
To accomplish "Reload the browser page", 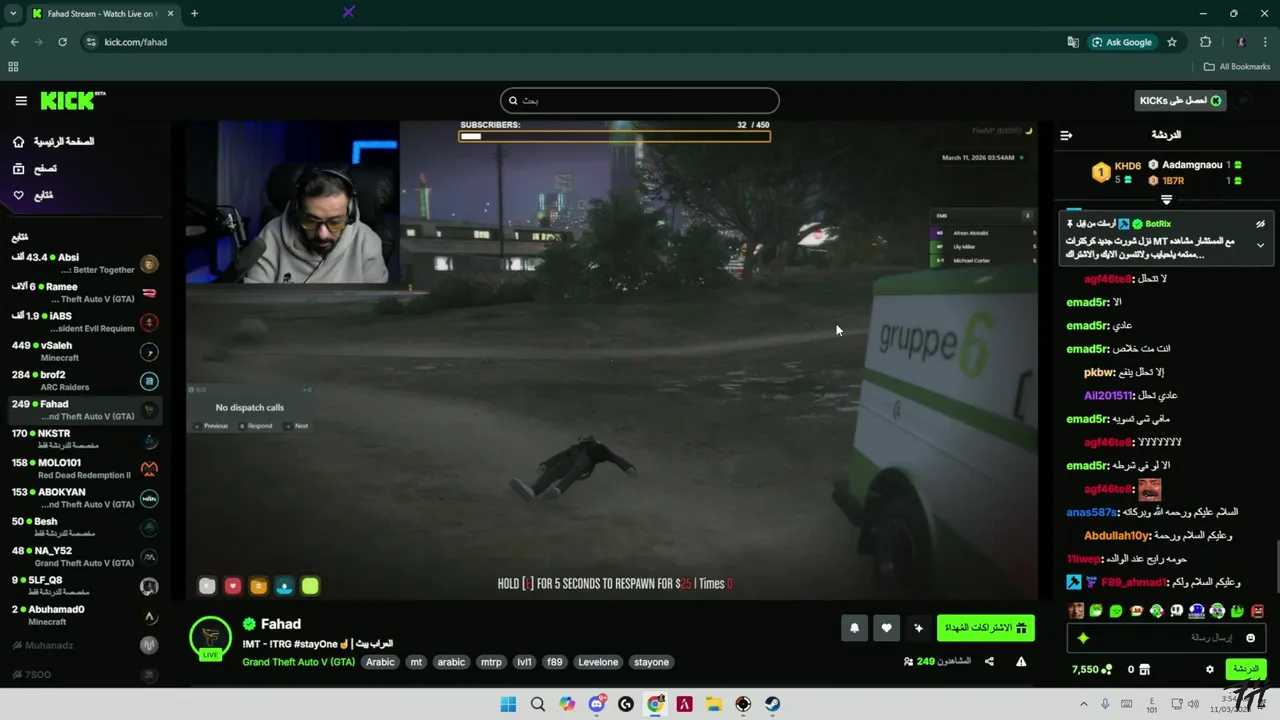I will [62, 42].
